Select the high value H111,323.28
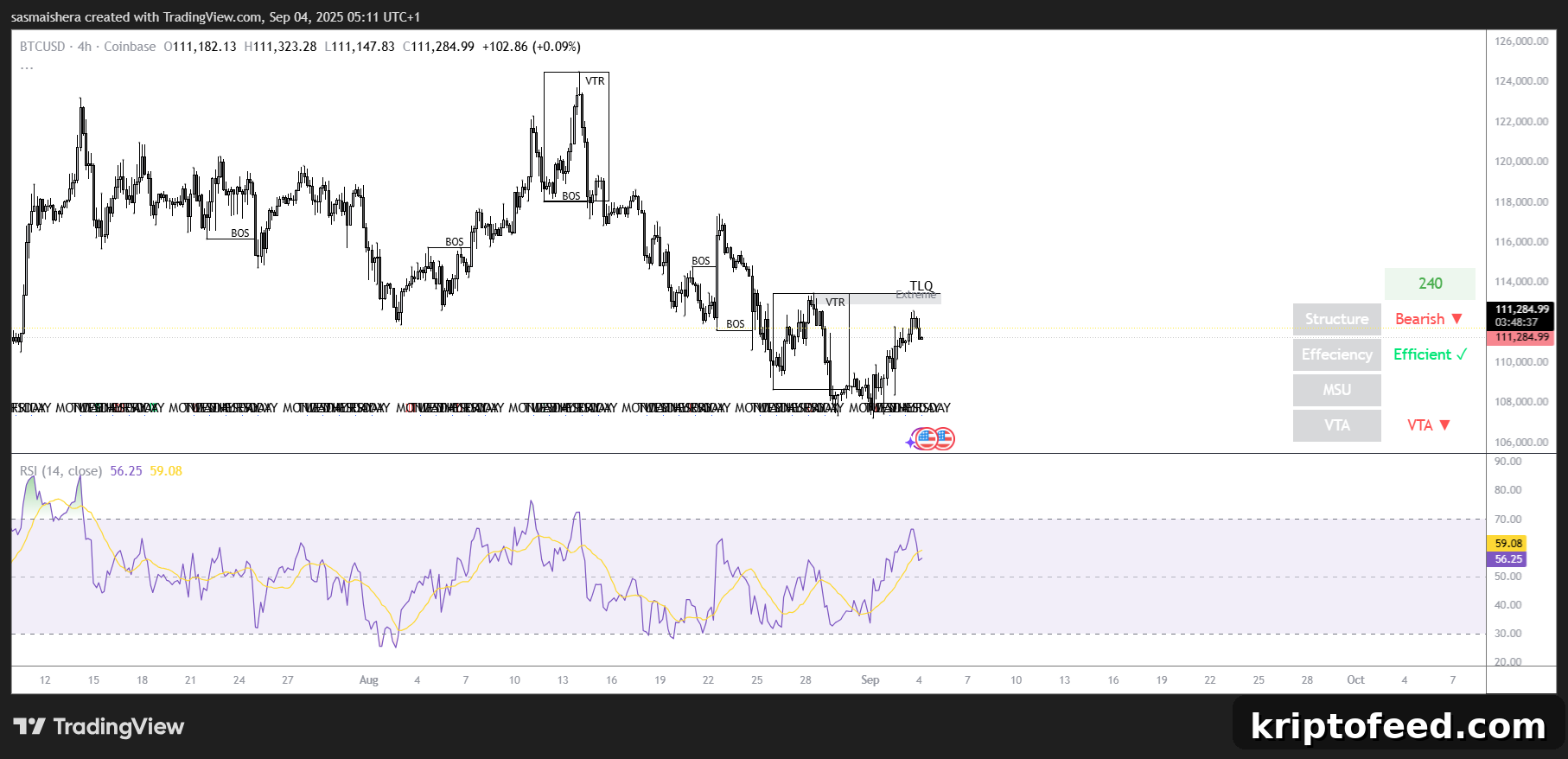Screen dimensions: 1568x759 (280, 47)
